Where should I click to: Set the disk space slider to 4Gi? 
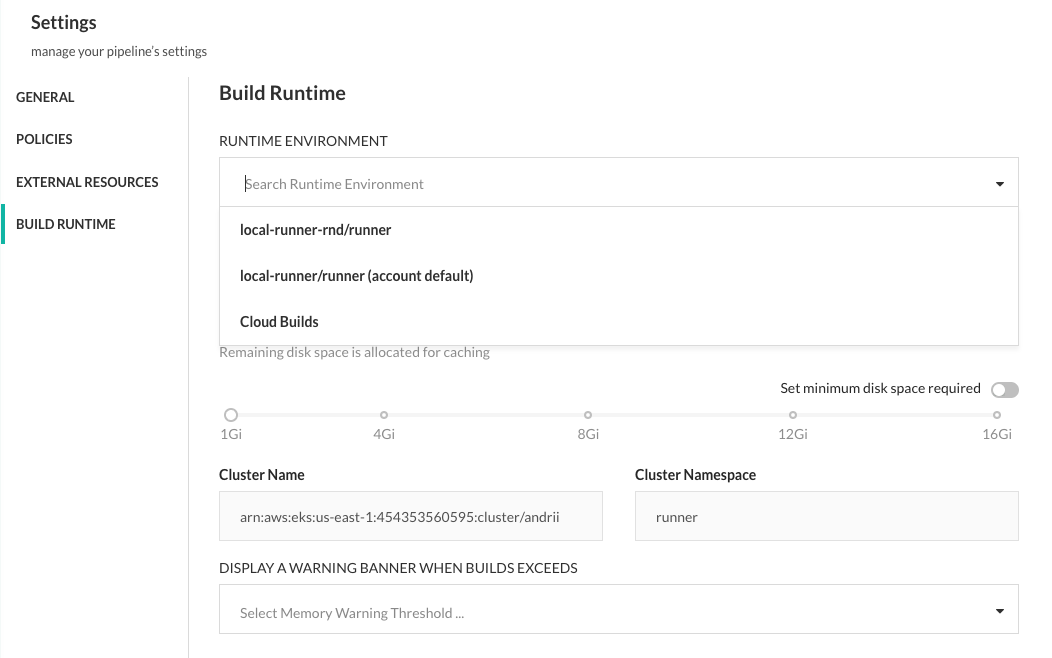[x=384, y=414]
